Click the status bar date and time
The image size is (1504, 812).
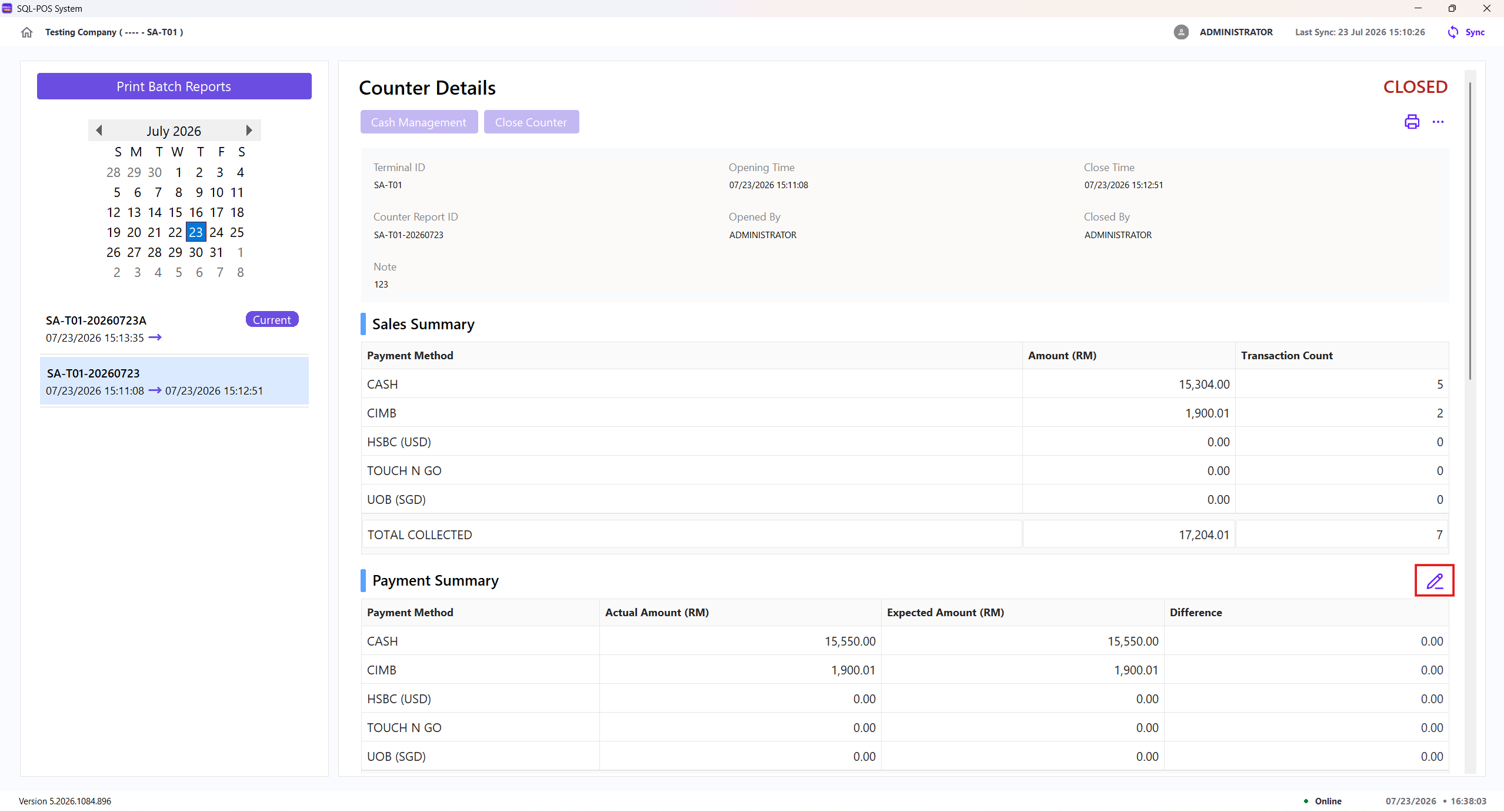pyautogui.click(x=1436, y=801)
